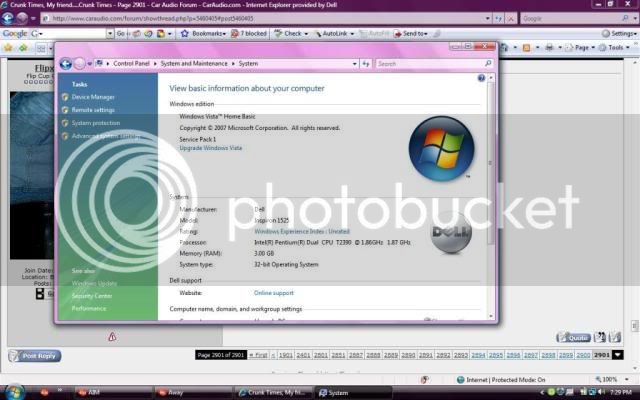Click the report post warning icon
The height and width of the screenshot is (400, 640).
(112, 337)
